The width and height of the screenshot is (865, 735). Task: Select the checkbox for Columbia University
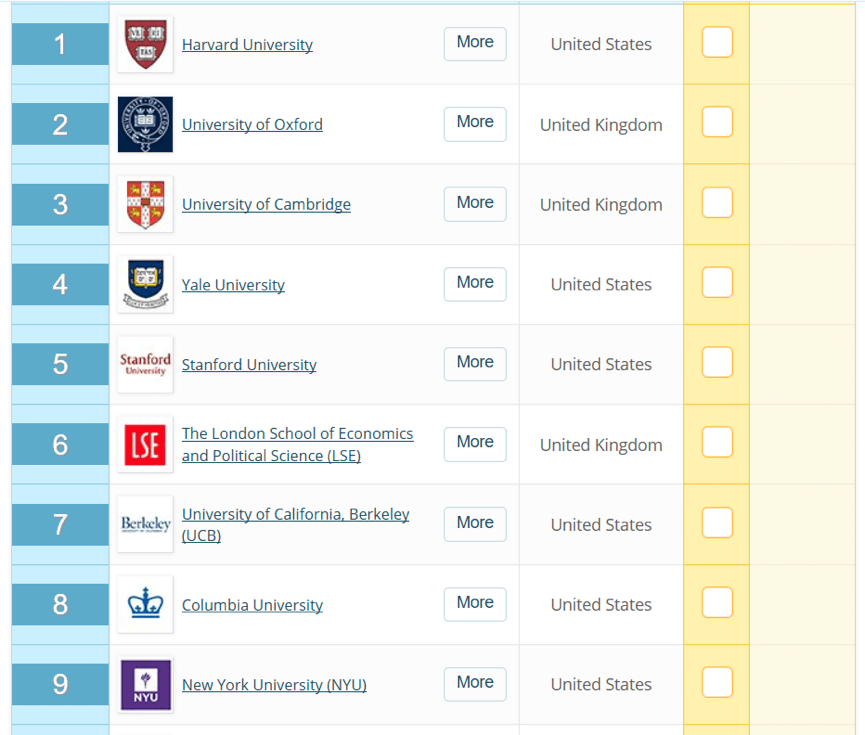click(717, 603)
